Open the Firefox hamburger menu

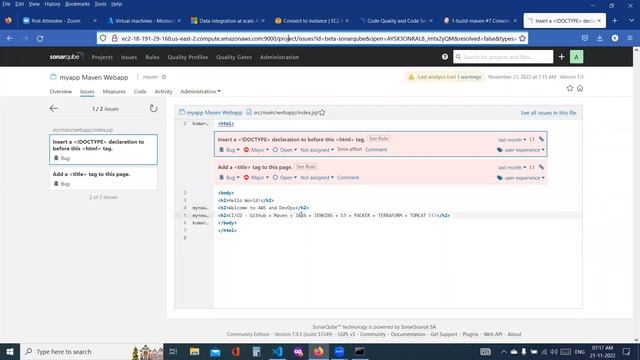coord(630,38)
